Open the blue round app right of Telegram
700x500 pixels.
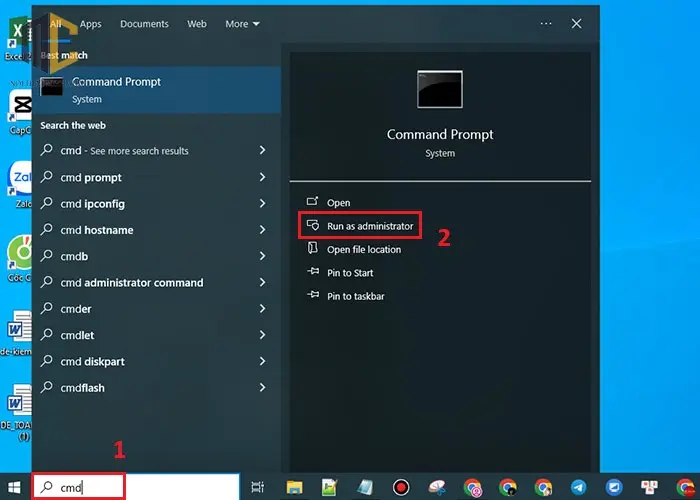[614, 487]
